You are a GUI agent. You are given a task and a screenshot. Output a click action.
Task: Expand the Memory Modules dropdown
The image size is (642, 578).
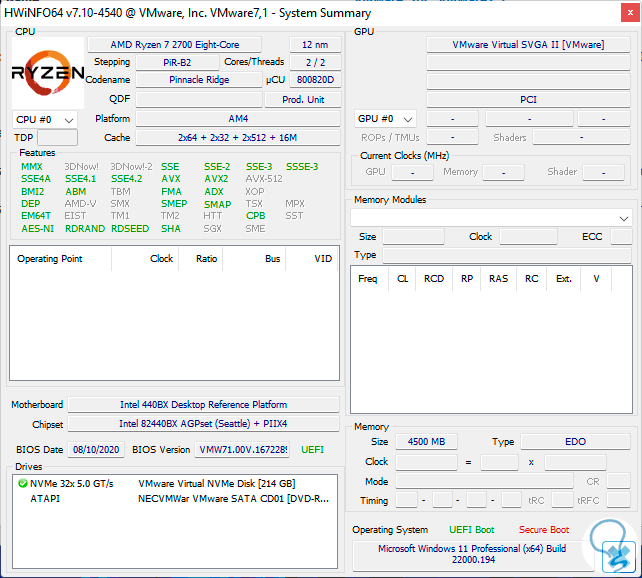491,218
